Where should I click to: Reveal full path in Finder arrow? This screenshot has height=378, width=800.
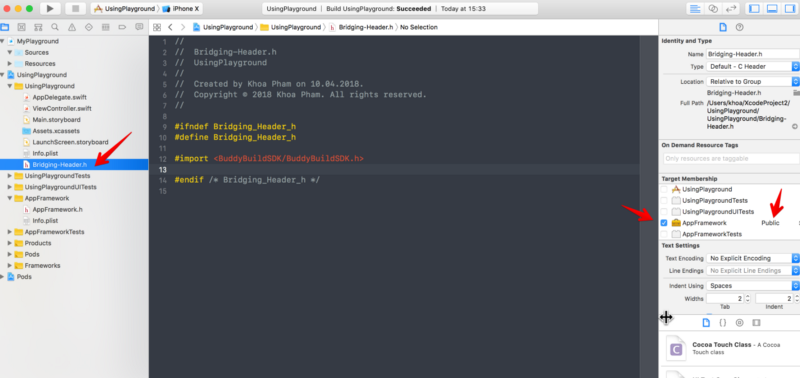794,126
